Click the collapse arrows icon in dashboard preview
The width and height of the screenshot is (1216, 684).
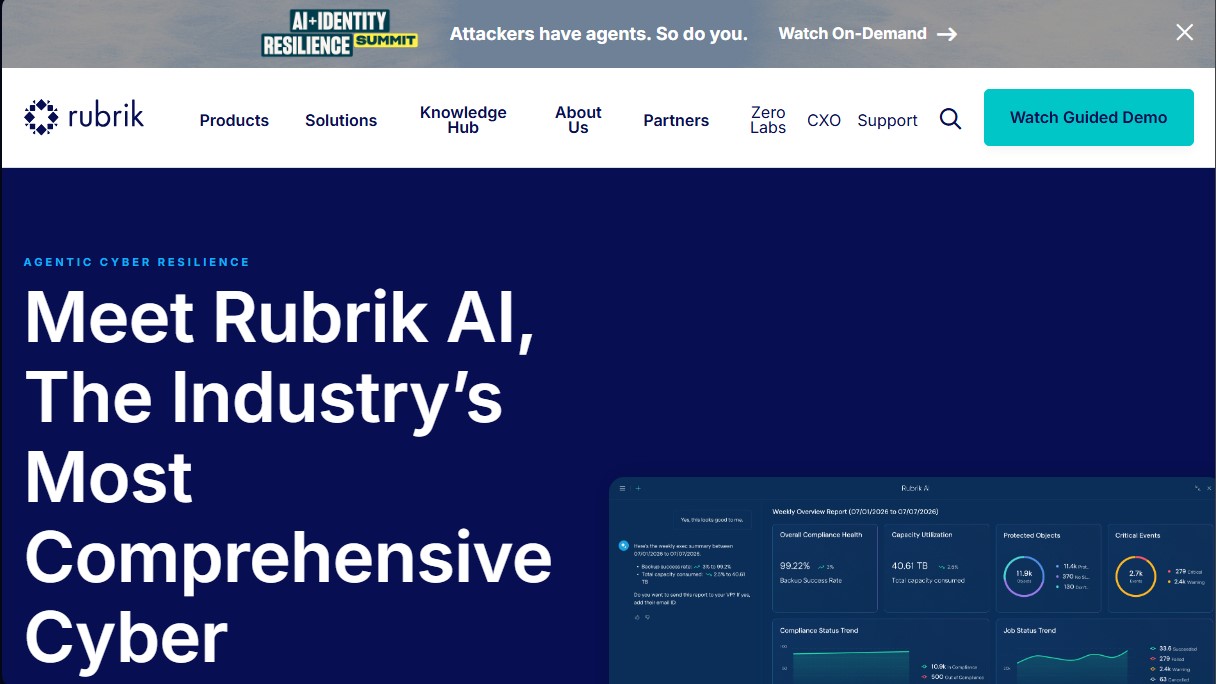click(1197, 488)
